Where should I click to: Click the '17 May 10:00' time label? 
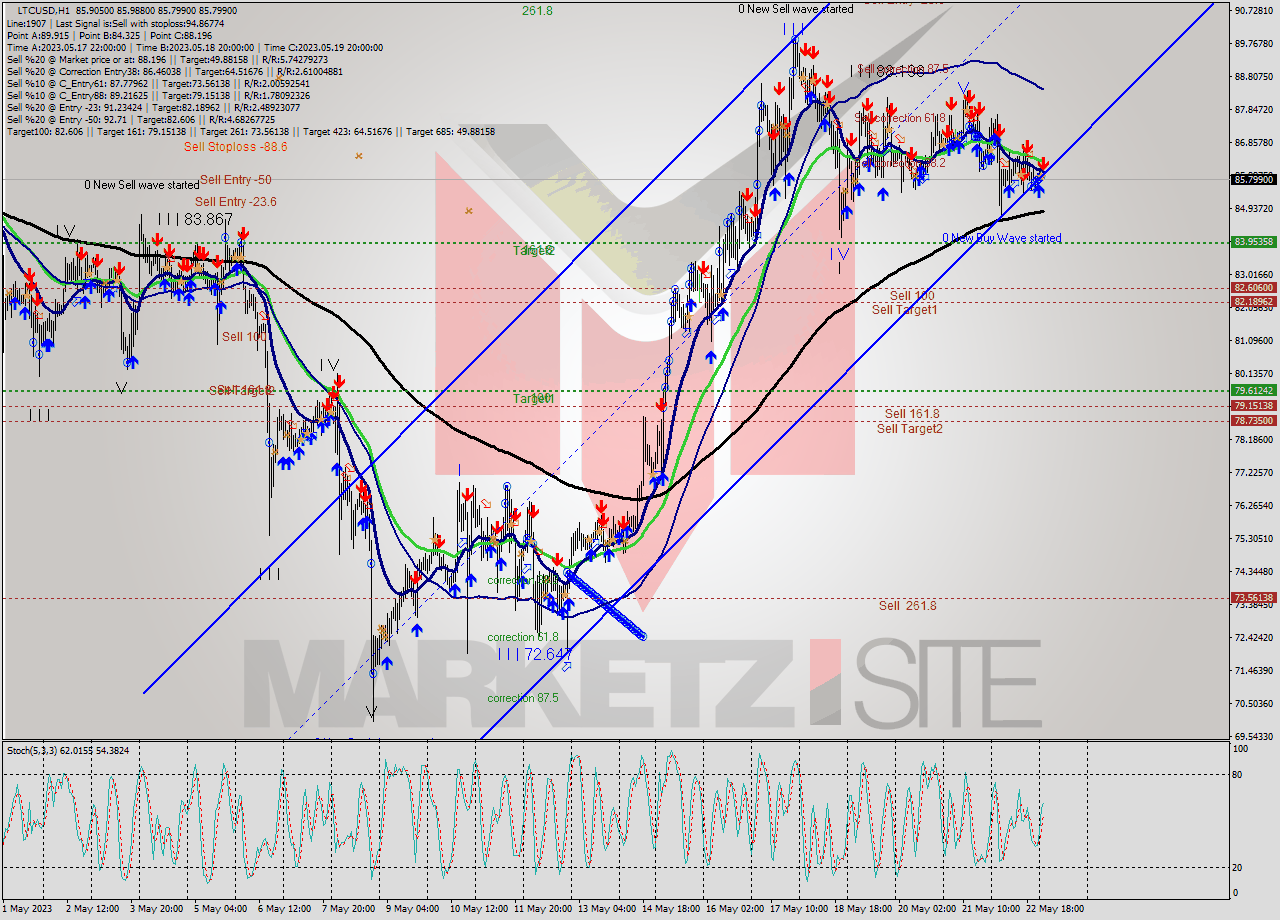(799, 909)
